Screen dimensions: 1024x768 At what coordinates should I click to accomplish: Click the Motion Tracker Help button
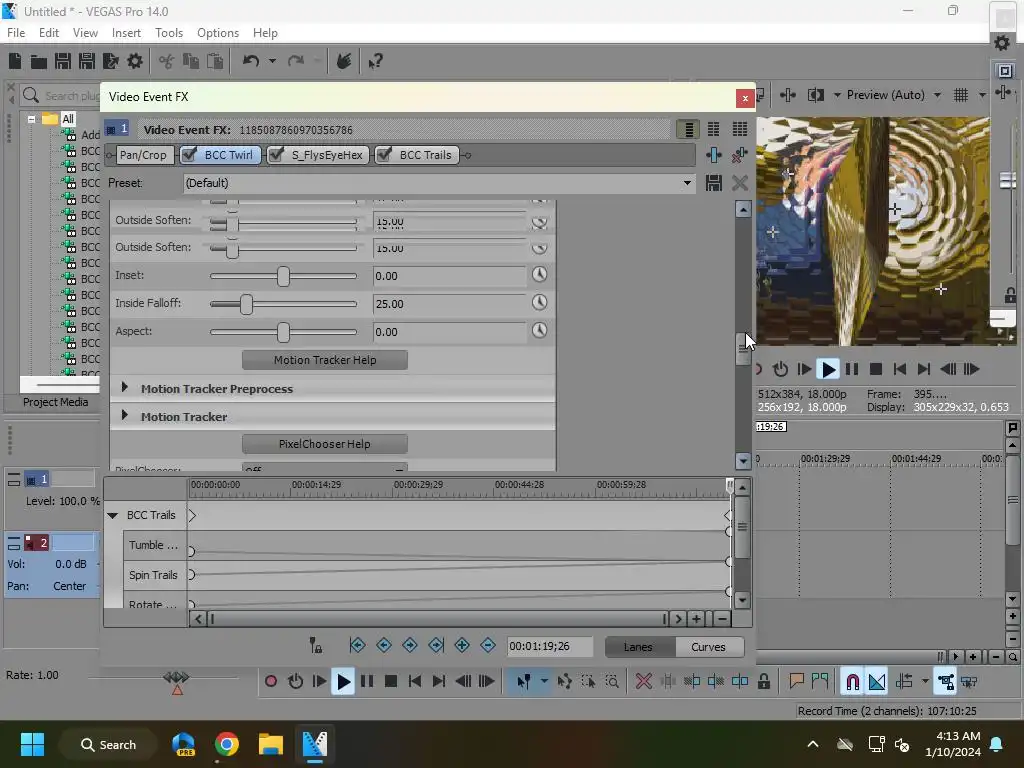coord(325,360)
